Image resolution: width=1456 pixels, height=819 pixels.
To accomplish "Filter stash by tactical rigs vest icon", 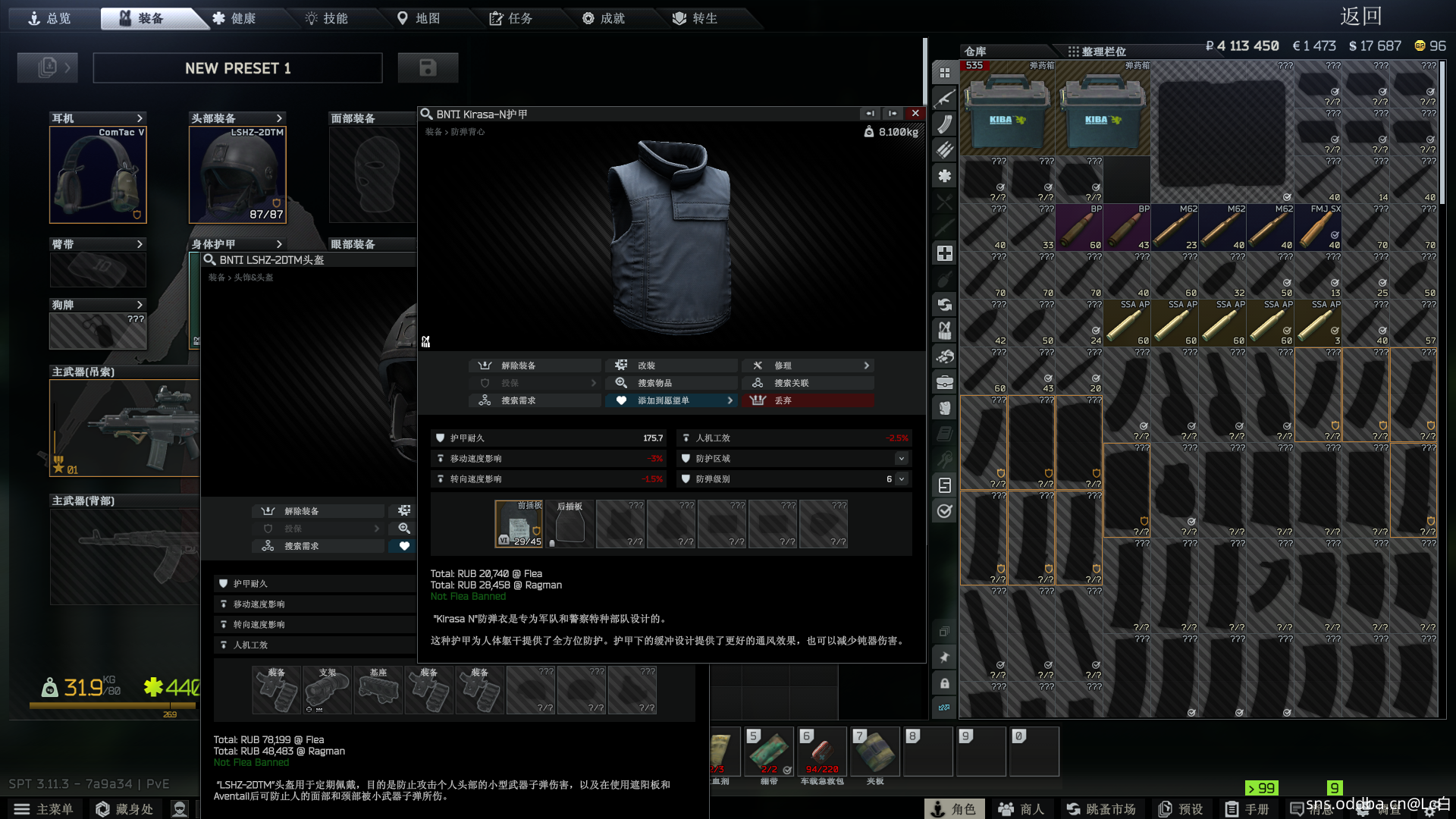I will (944, 331).
